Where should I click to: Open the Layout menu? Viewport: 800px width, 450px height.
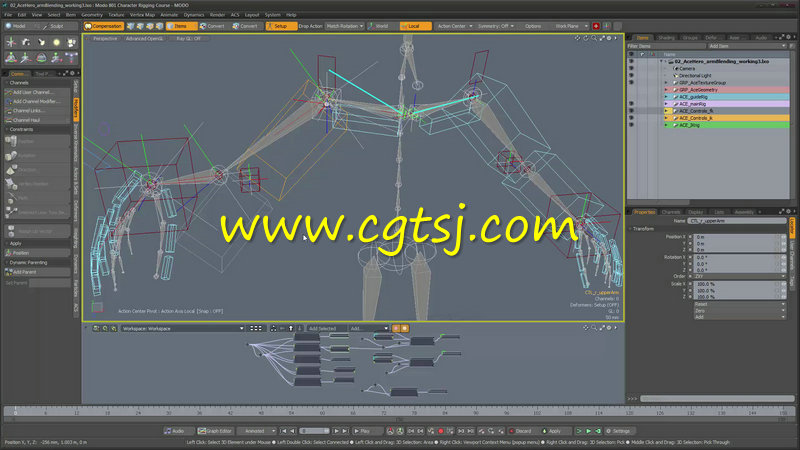pyautogui.click(x=252, y=15)
